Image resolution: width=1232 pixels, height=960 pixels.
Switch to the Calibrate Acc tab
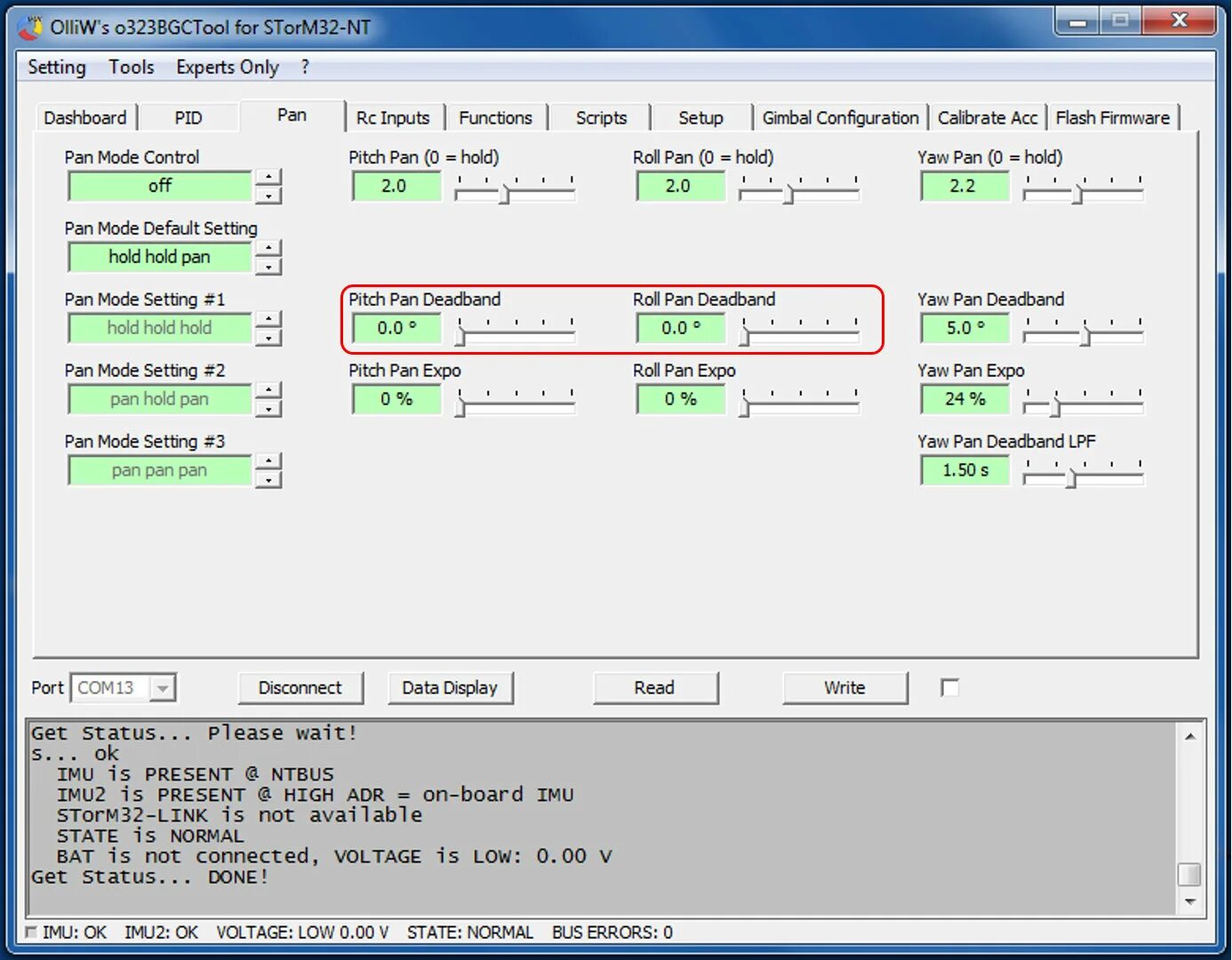point(988,117)
